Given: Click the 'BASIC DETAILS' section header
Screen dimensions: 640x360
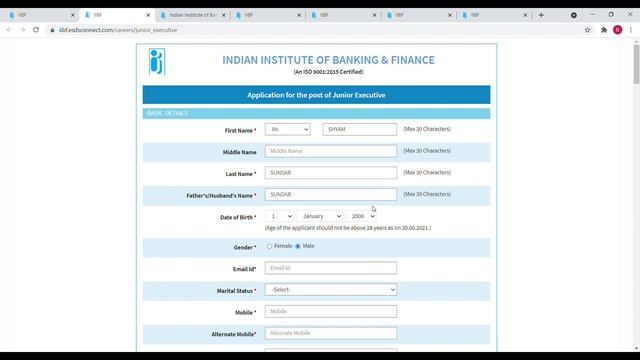Looking at the screenshot, I should tap(316, 113).
